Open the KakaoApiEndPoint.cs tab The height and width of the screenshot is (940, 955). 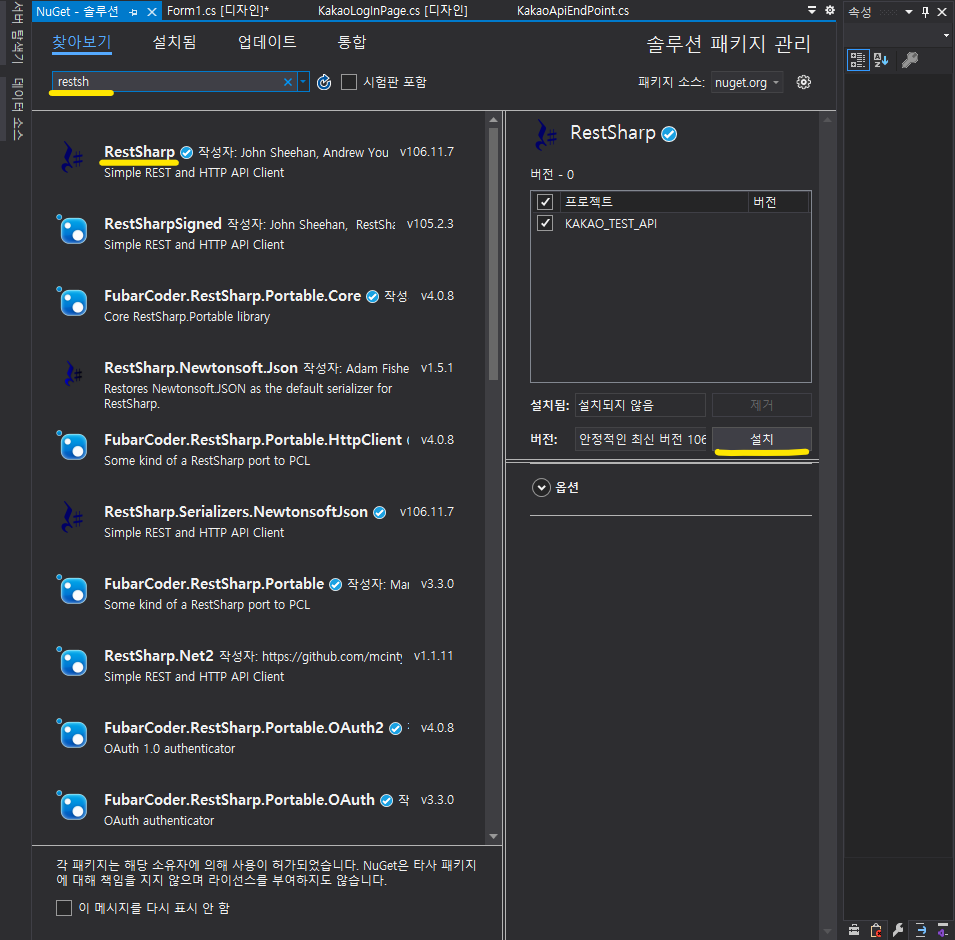pyautogui.click(x=573, y=11)
